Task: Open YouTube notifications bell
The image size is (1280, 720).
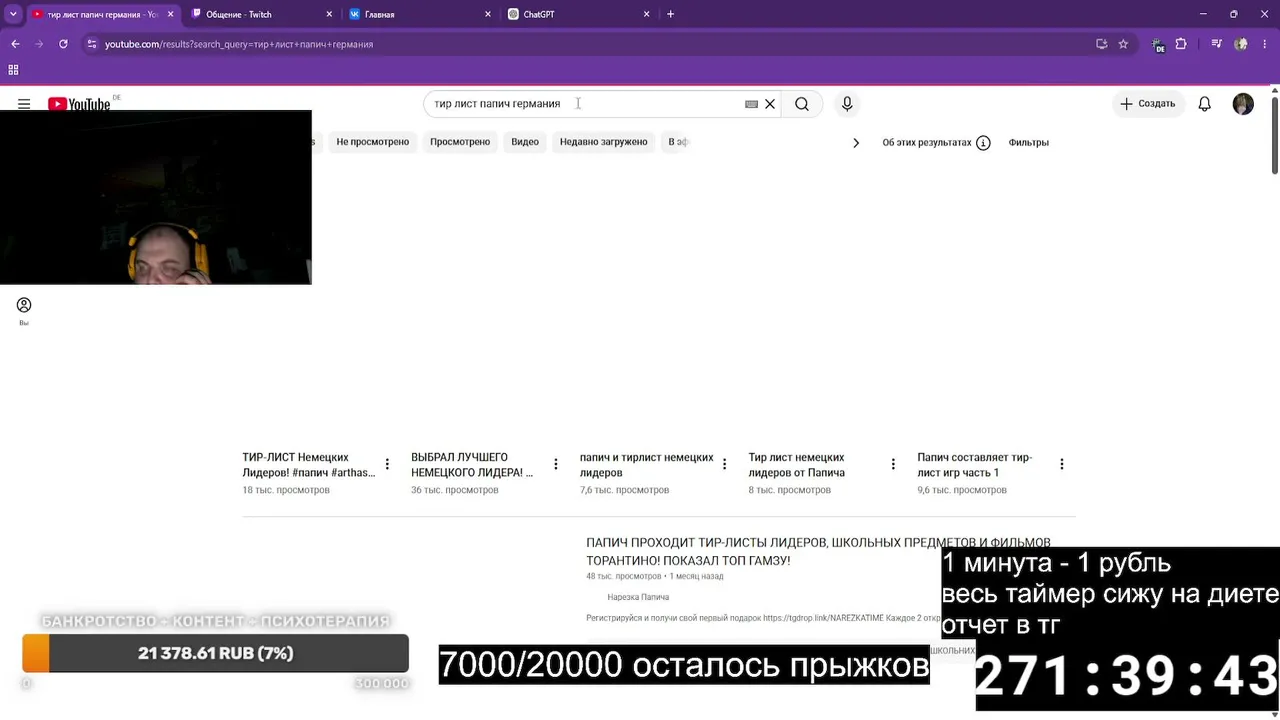Action: pos(1205,104)
